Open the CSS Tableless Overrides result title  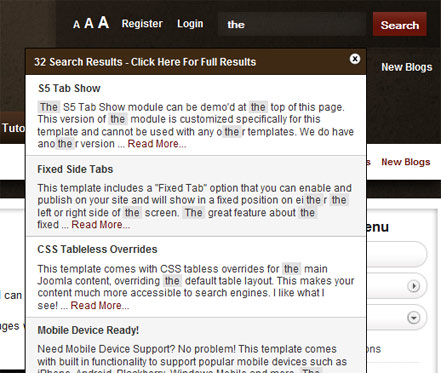97,249
